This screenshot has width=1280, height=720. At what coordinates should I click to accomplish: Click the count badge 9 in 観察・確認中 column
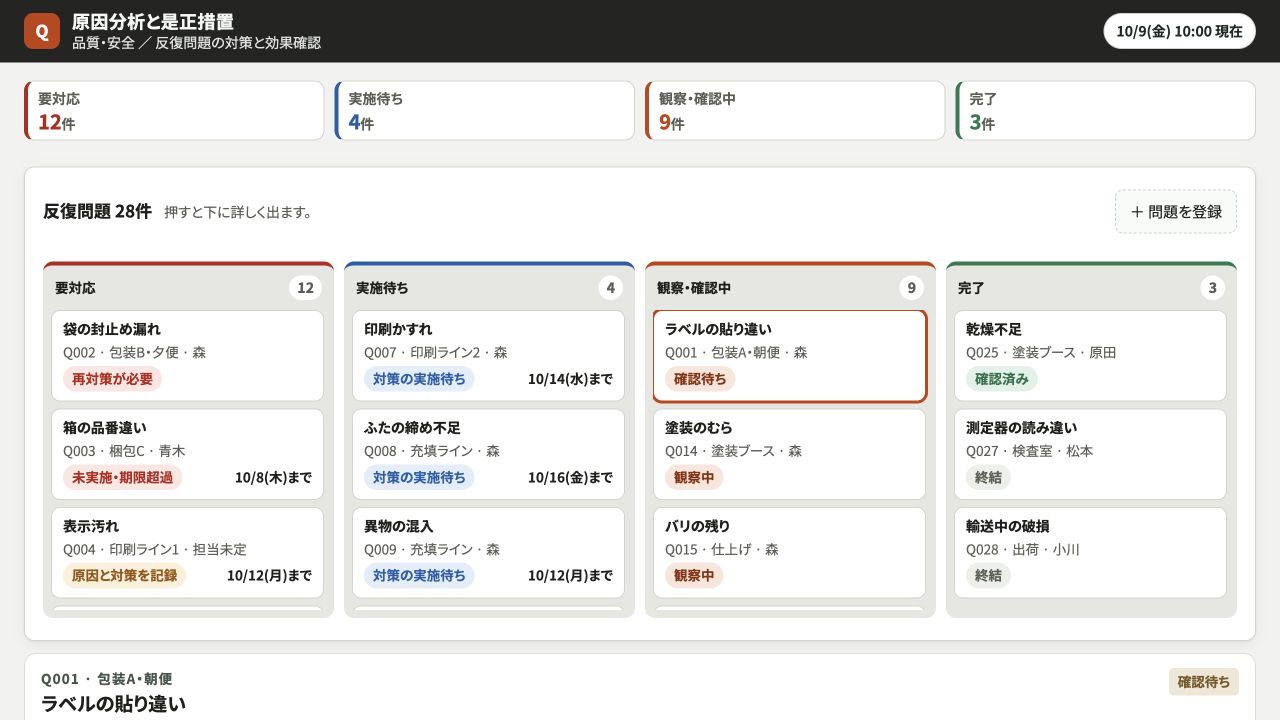click(911, 288)
